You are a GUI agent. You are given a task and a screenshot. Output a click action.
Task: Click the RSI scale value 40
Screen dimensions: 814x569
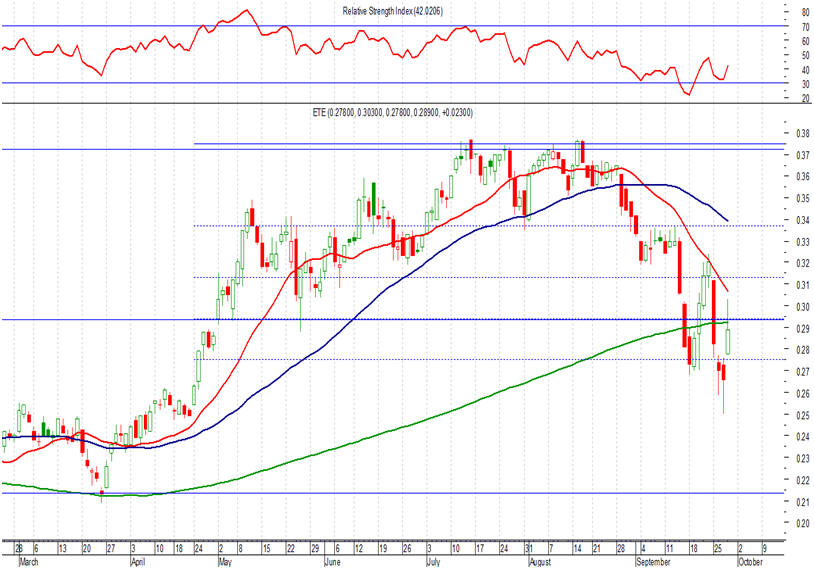coord(806,70)
